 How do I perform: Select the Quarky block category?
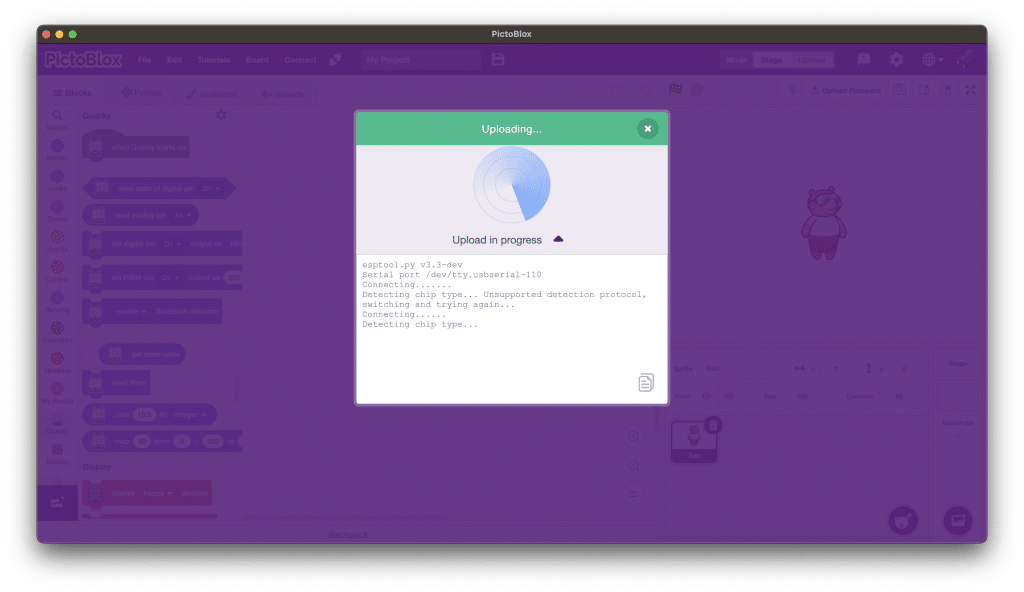click(x=57, y=423)
